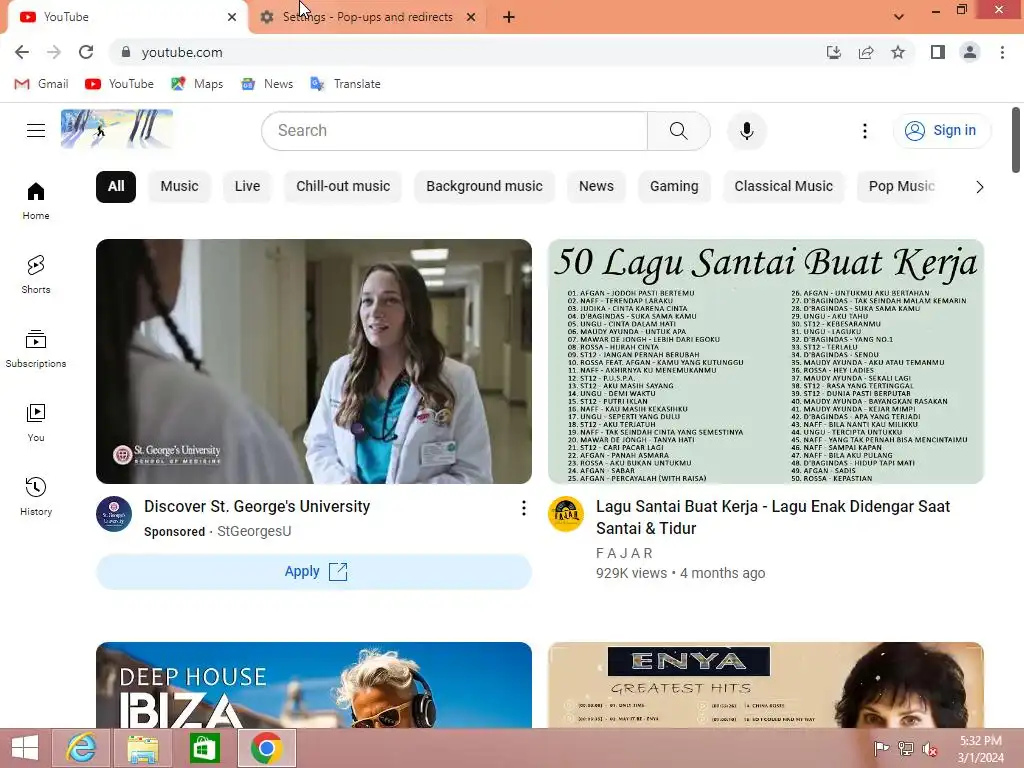1024x768 pixels.
Task: Select the All filter chip
Action: pyautogui.click(x=116, y=187)
